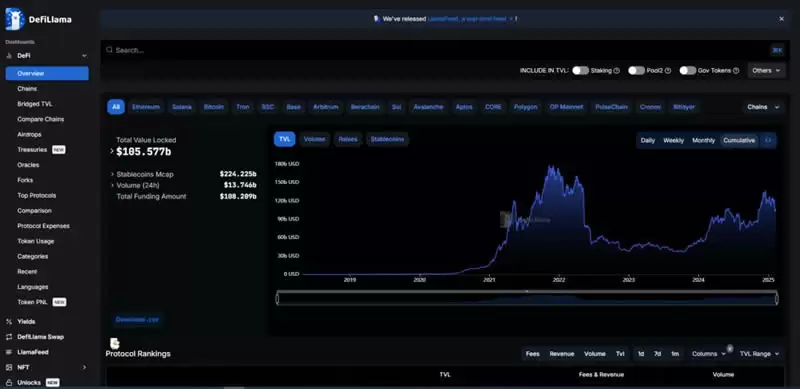Click the DefiLlama logo icon

click(x=14, y=19)
